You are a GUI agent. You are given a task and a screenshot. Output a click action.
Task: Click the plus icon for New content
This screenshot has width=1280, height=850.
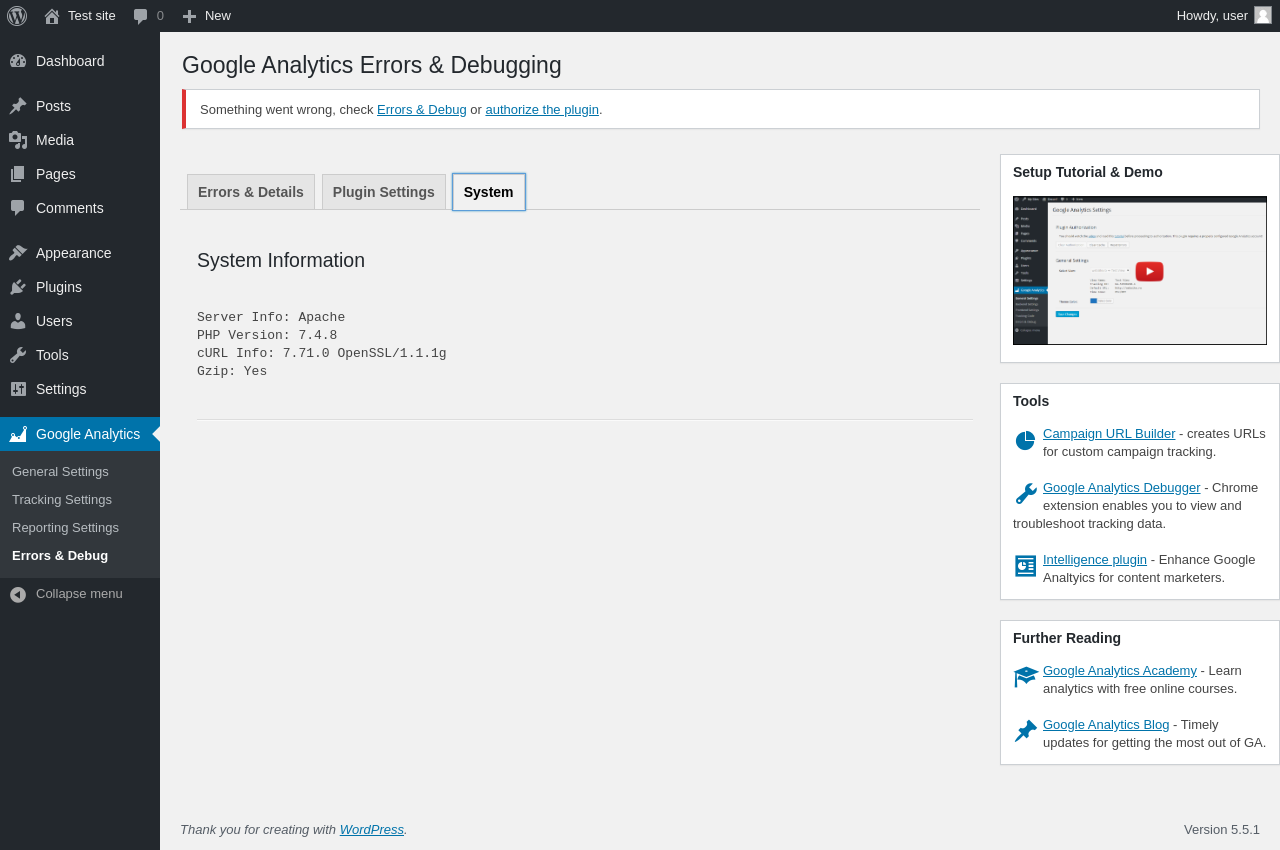coord(189,16)
